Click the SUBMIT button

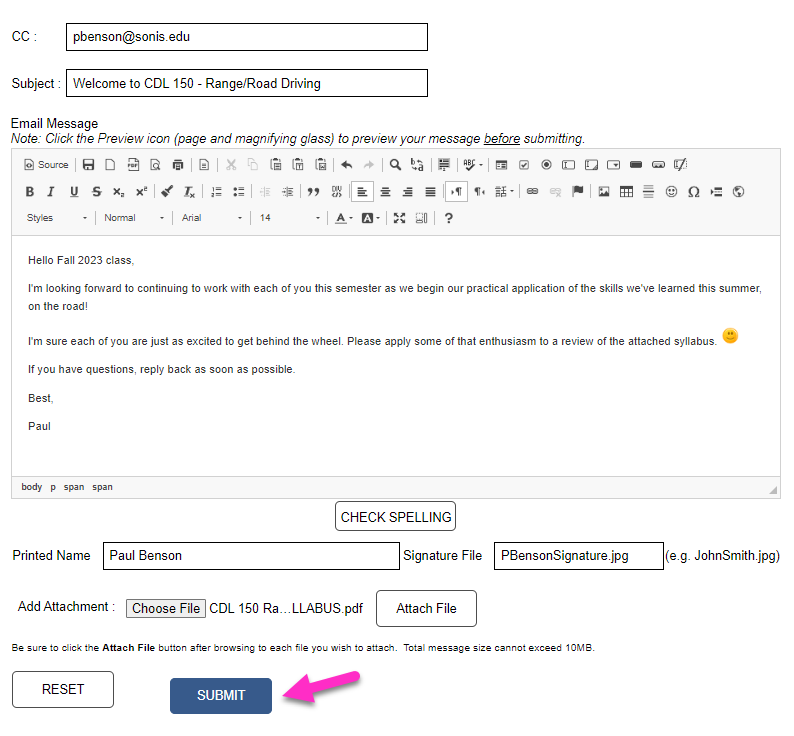tap(221, 695)
